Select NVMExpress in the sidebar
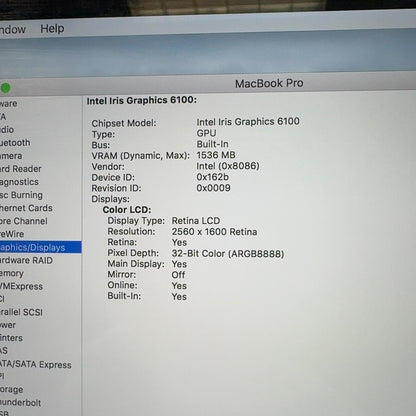The image size is (416, 416). pyautogui.click(x=21, y=286)
